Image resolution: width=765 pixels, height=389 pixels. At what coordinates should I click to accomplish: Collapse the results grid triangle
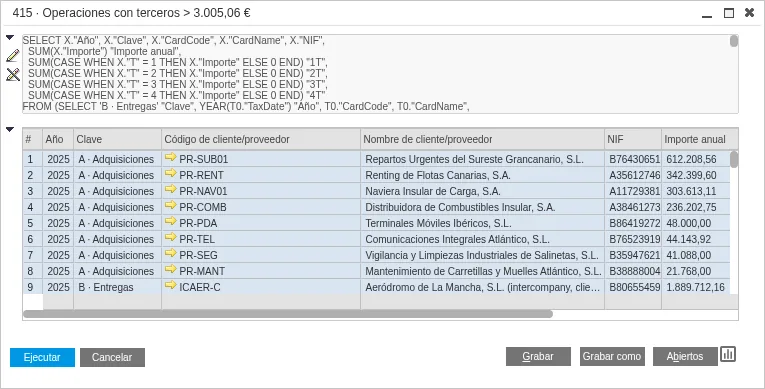click(10, 129)
